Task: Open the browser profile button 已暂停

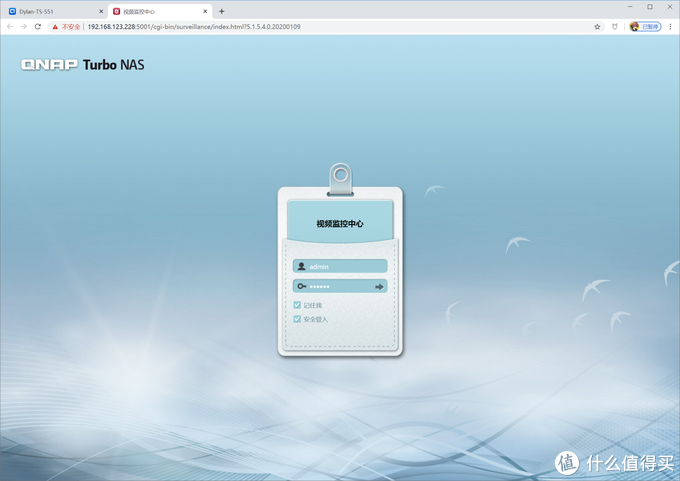Action: [645, 27]
